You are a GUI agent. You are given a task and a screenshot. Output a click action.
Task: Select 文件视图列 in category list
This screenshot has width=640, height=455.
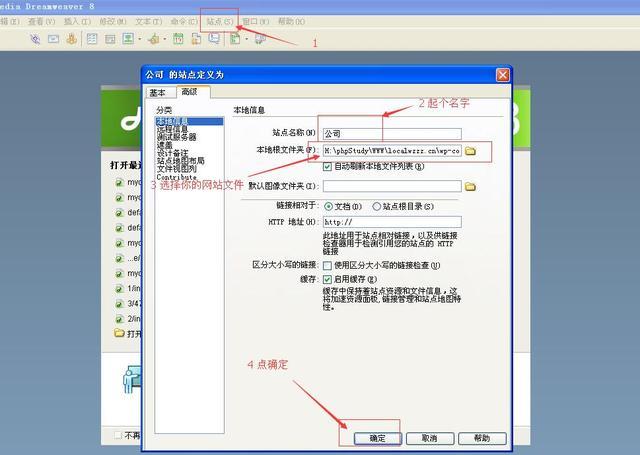click(x=176, y=169)
